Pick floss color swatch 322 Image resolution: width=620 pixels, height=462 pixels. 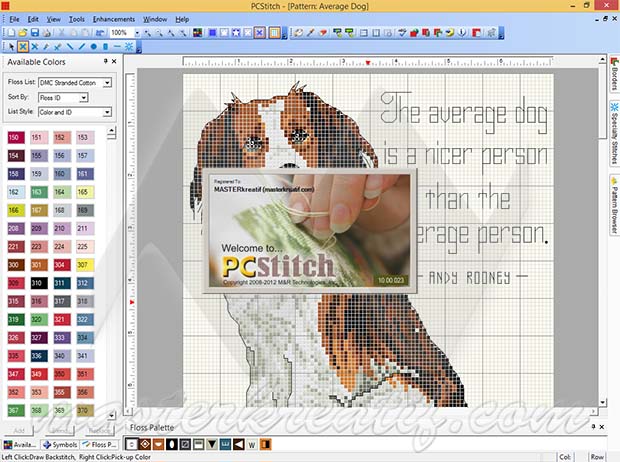click(85, 319)
